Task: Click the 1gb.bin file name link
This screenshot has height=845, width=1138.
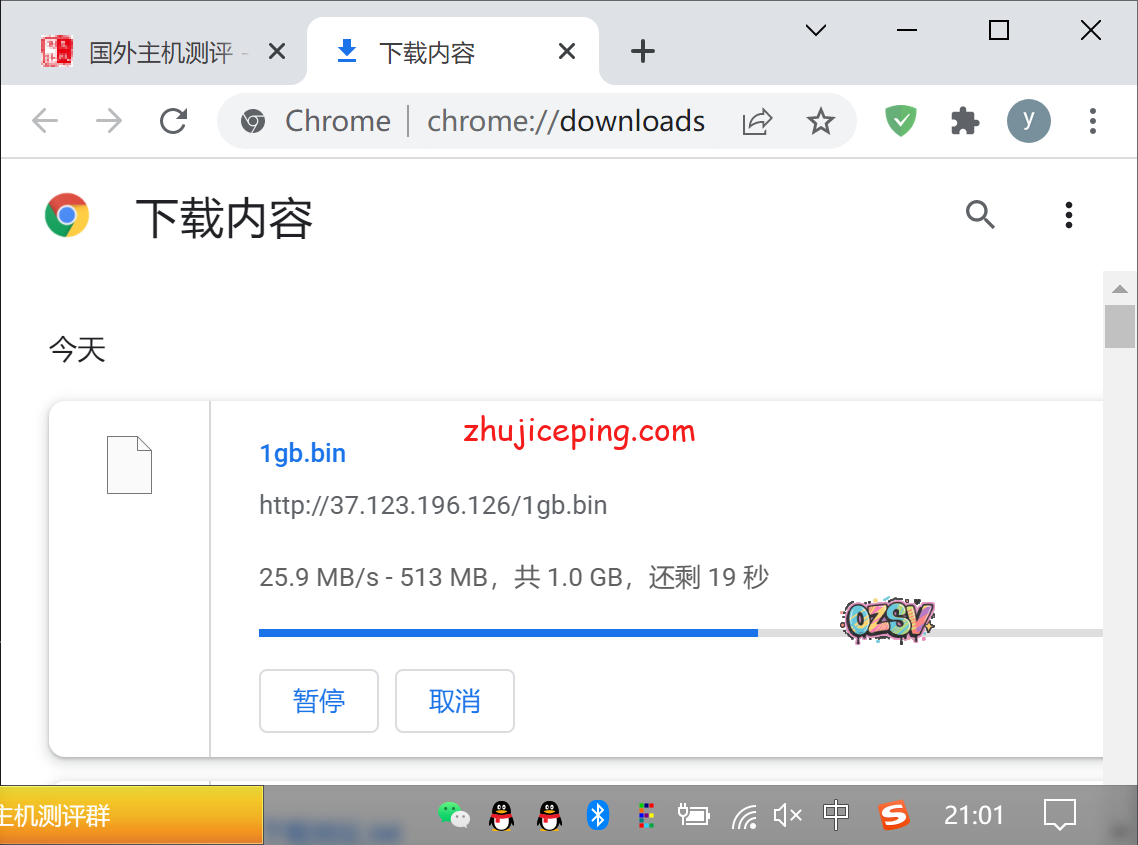Action: click(302, 453)
